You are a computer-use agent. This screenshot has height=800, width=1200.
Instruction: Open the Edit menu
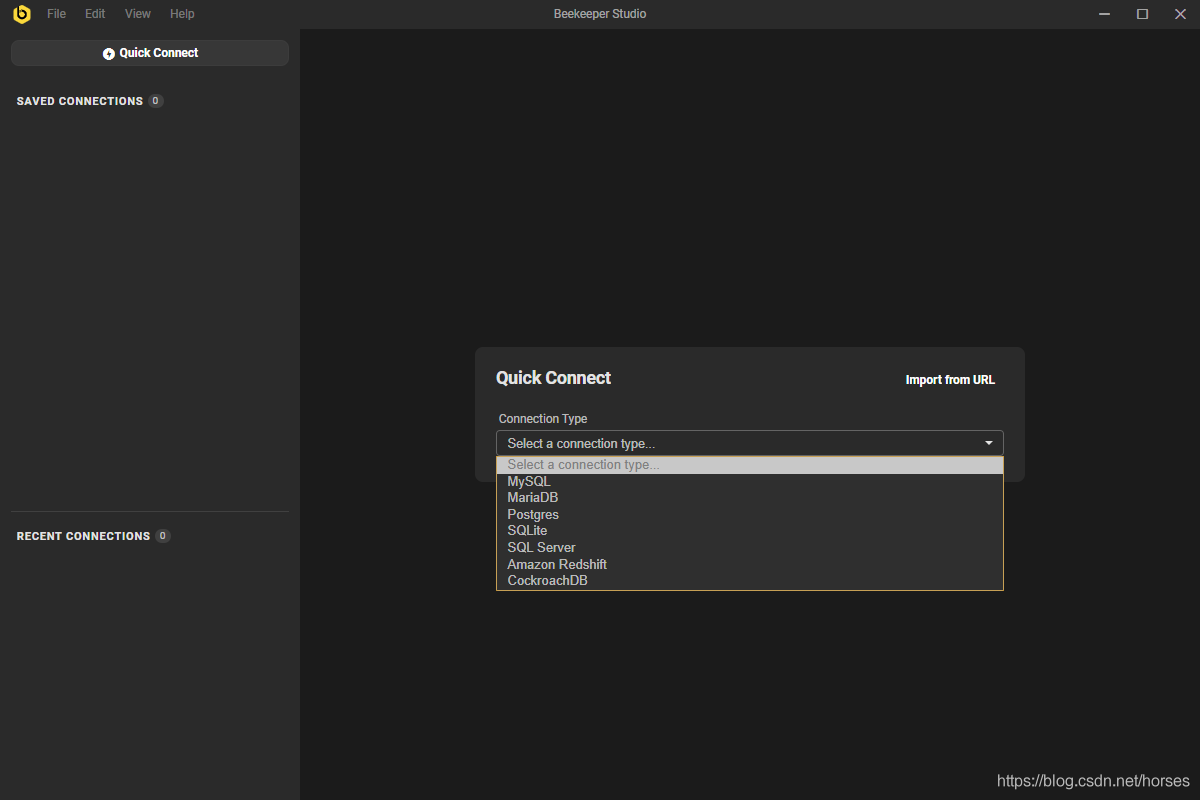(x=95, y=14)
